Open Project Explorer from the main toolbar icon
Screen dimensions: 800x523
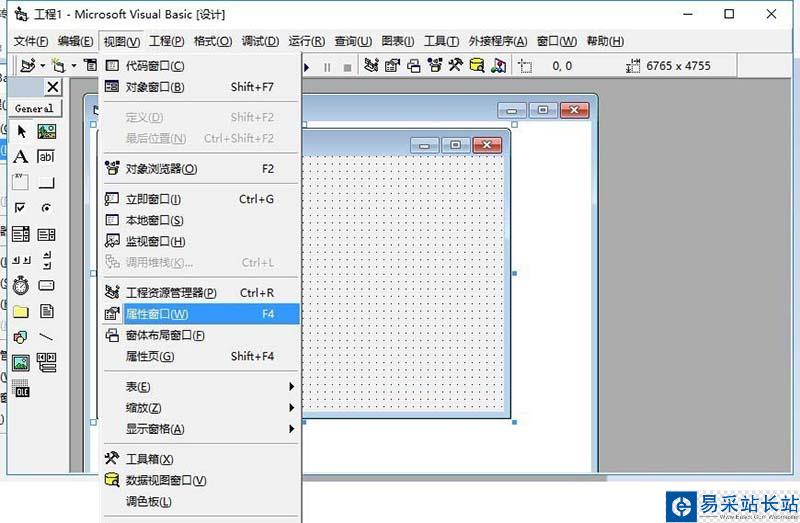click(371, 65)
